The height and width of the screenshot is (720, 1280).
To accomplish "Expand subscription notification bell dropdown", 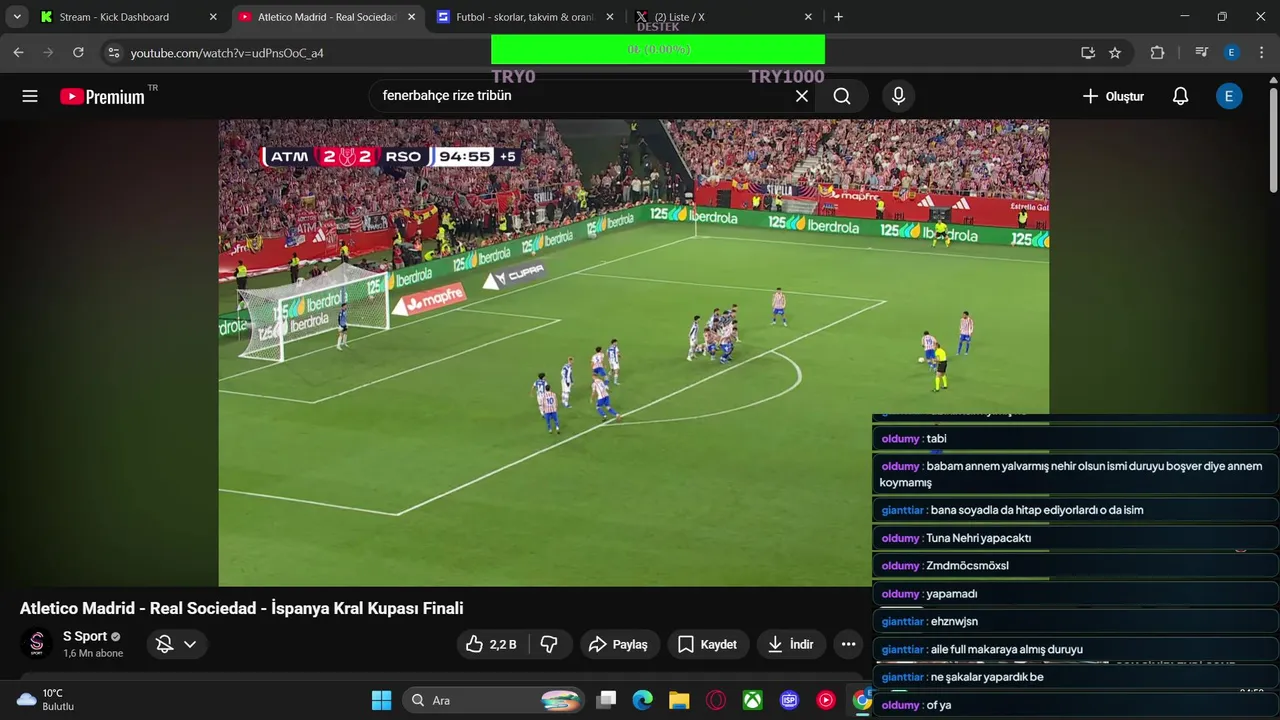I will click(x=177, y=644).
